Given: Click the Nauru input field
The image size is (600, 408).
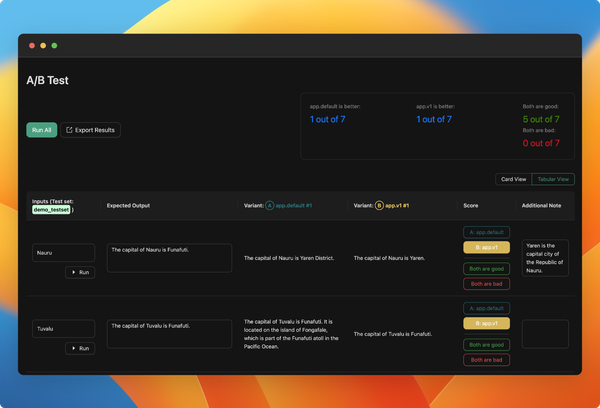Looking at the screenshot, I should pyautogui.click(x=64, y=253).
